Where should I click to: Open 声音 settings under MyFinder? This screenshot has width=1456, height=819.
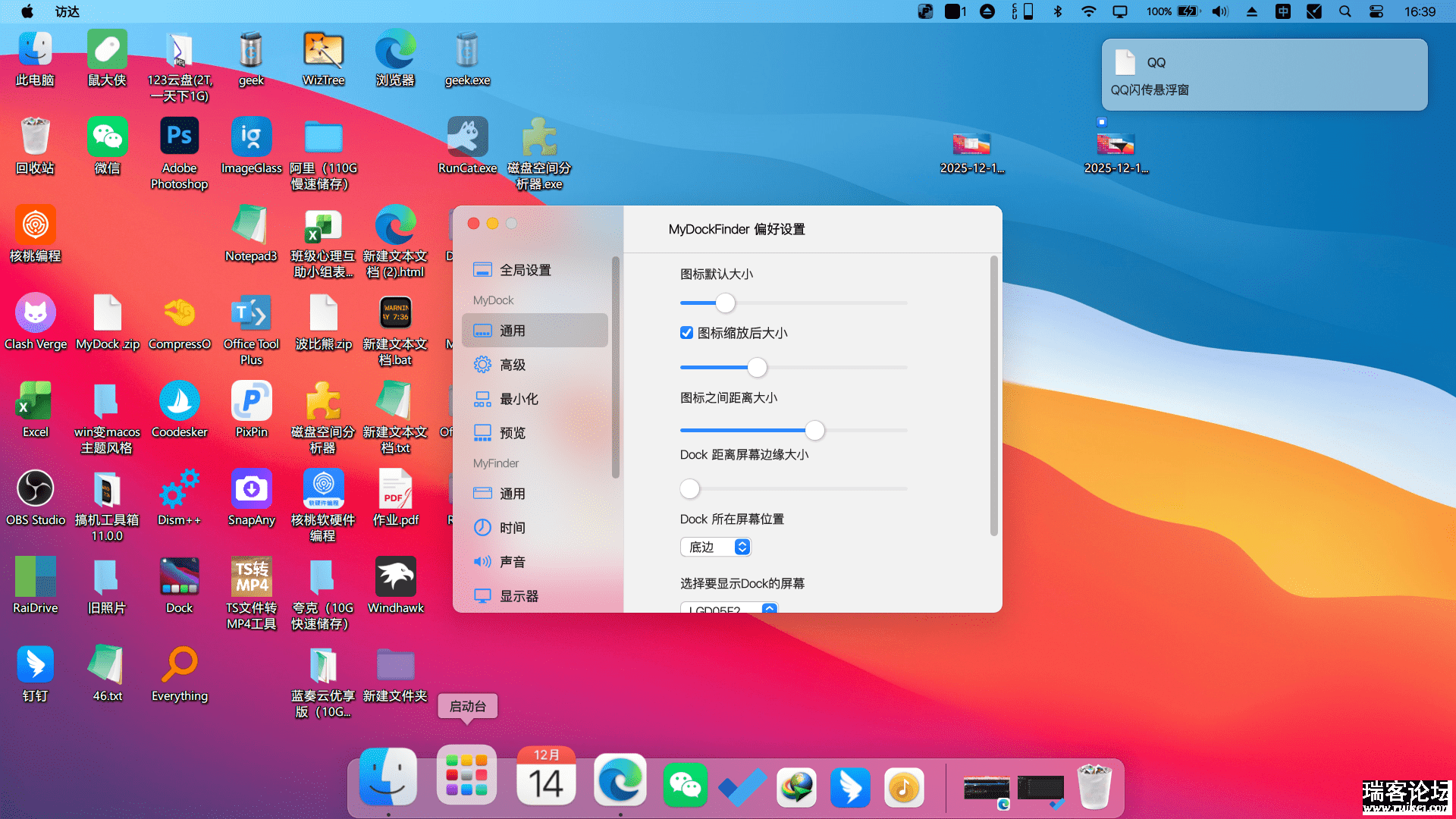pos(513,561)
